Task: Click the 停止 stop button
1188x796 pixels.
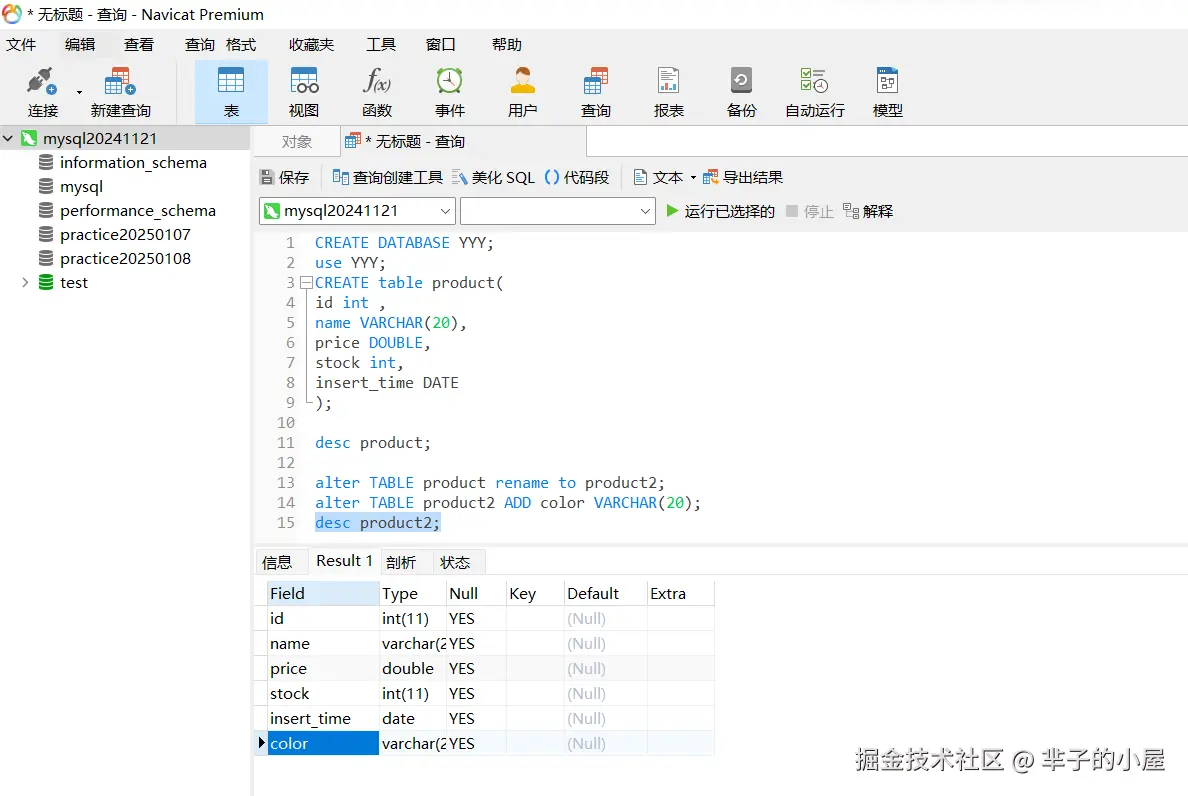Action: coord(810,211)
